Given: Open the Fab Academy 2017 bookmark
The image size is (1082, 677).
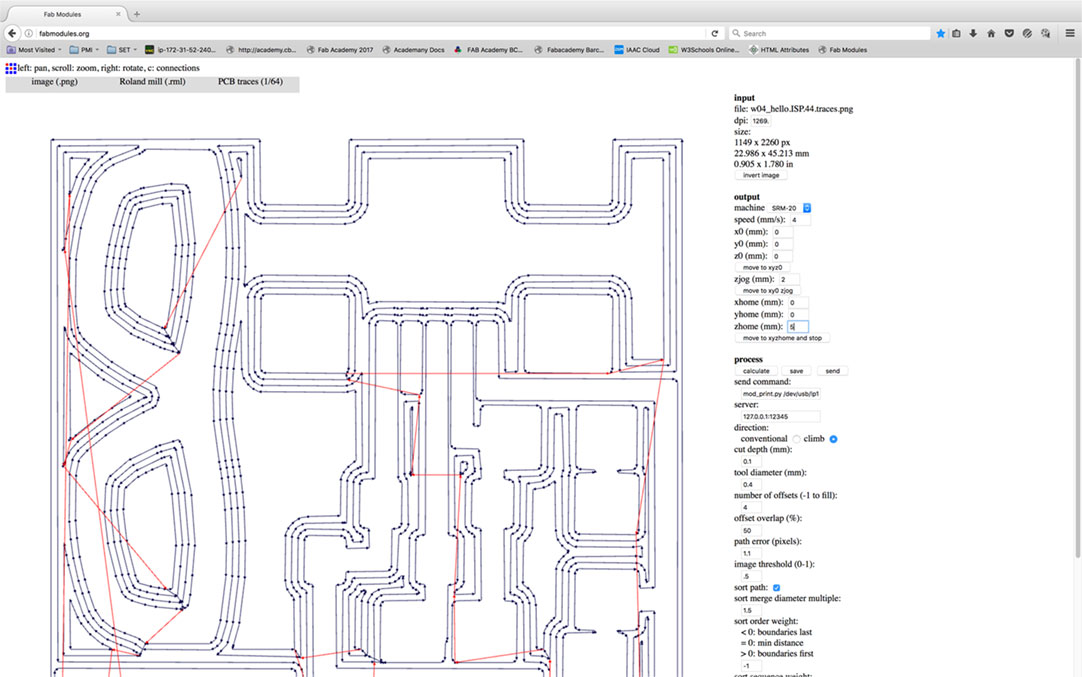Looking at the screenshot, I should coord(340,50).
